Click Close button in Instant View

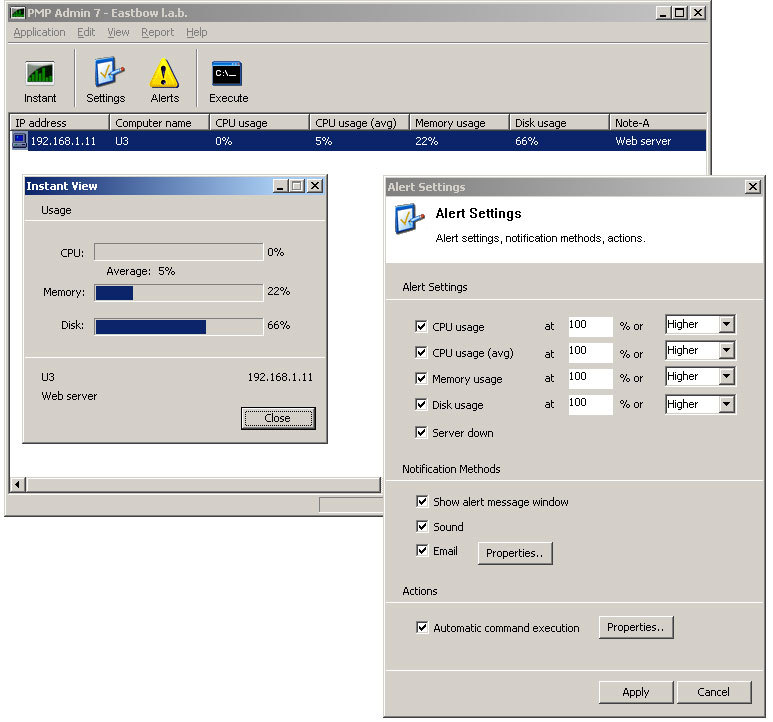(278, 418)
